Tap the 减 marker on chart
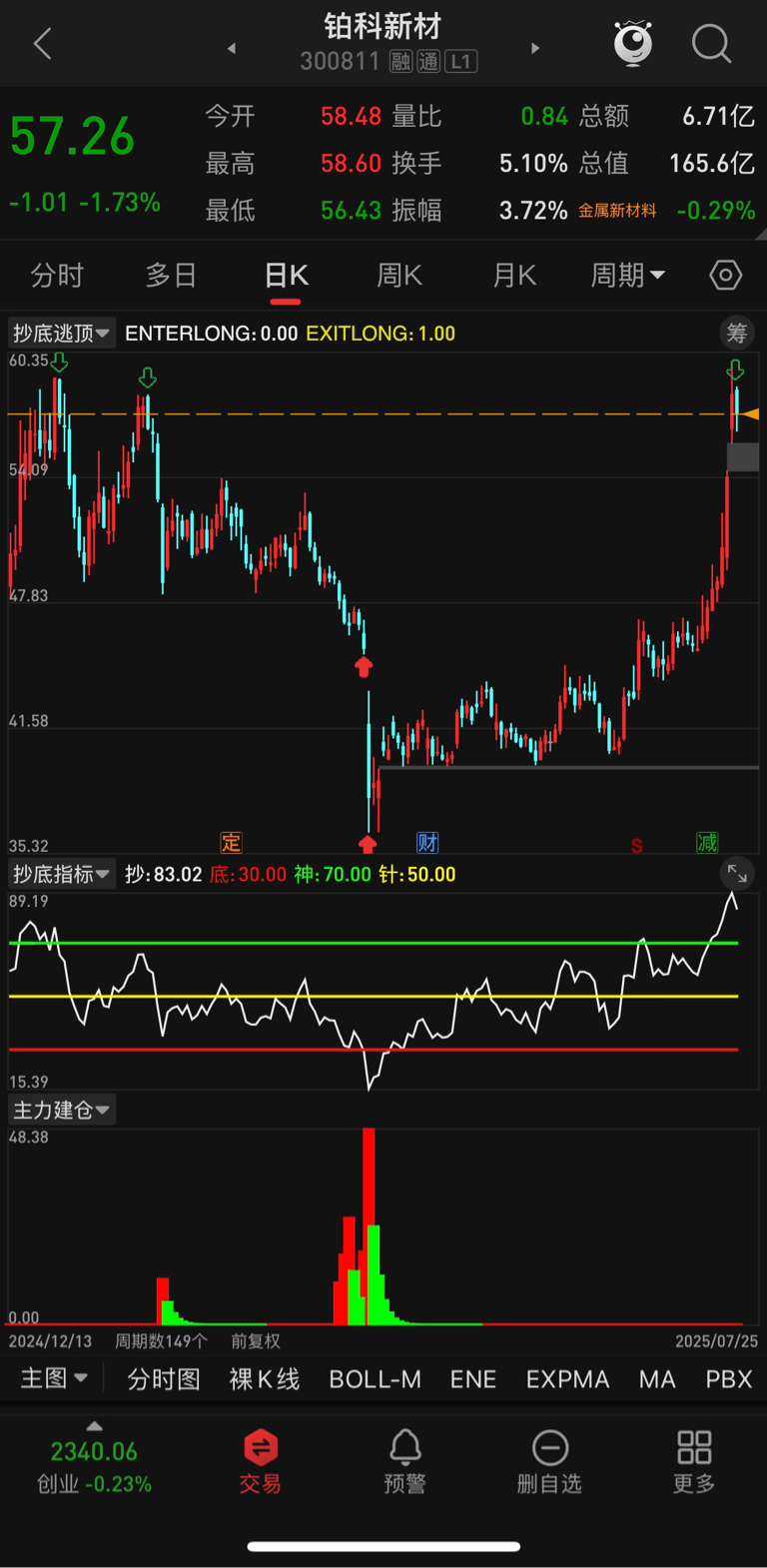Viewport: 767px width, 1568px height. pyautogui.click(x=707, y=842)
